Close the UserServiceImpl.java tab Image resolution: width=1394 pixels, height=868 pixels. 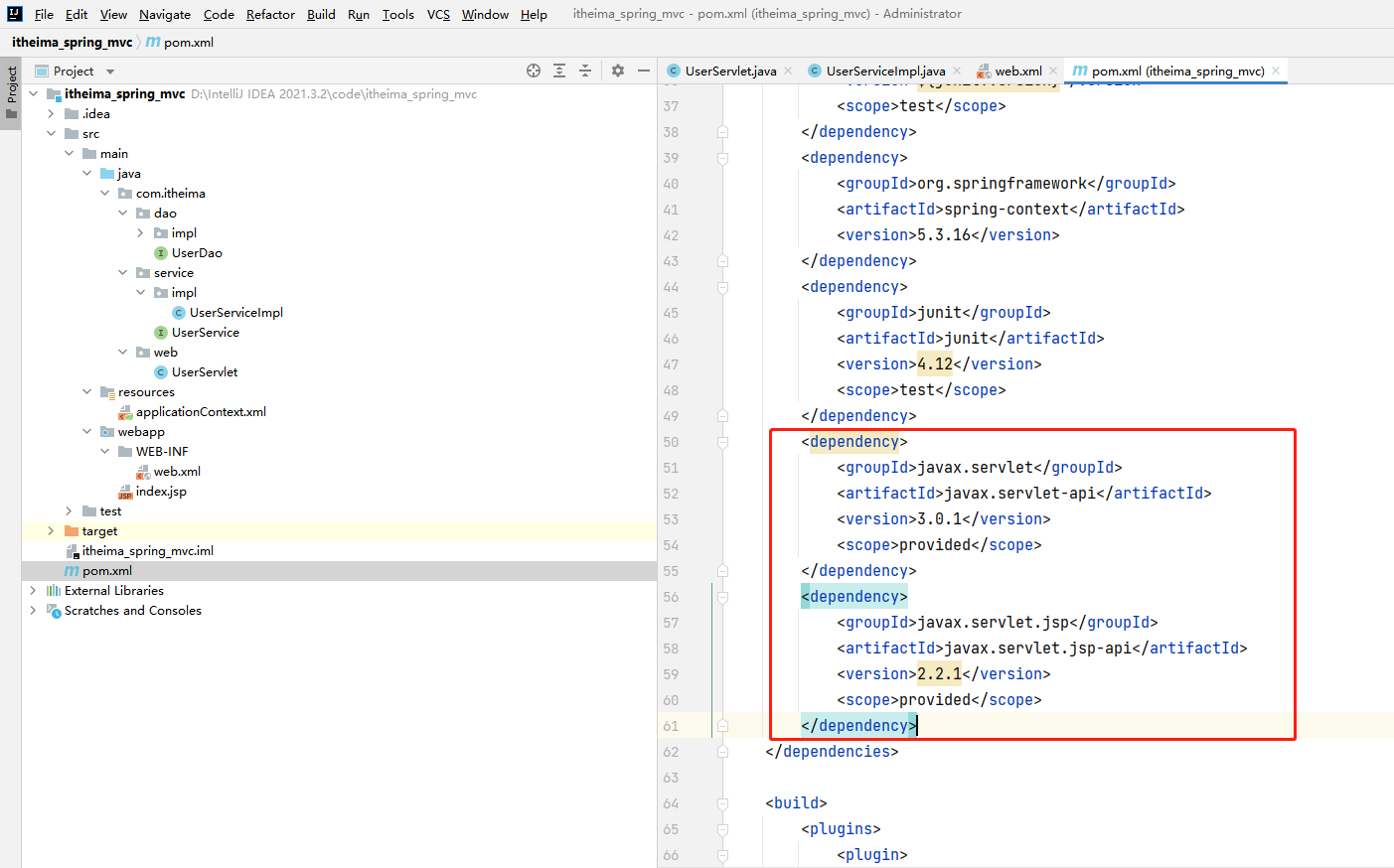[957, 71]
